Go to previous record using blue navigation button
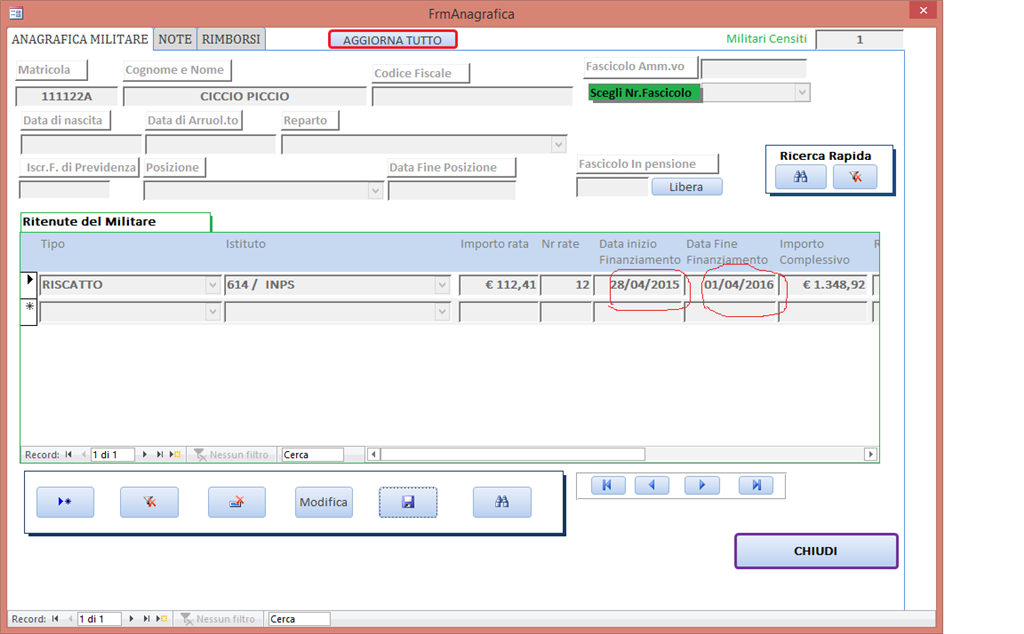1024x634 pixels. 652,485
